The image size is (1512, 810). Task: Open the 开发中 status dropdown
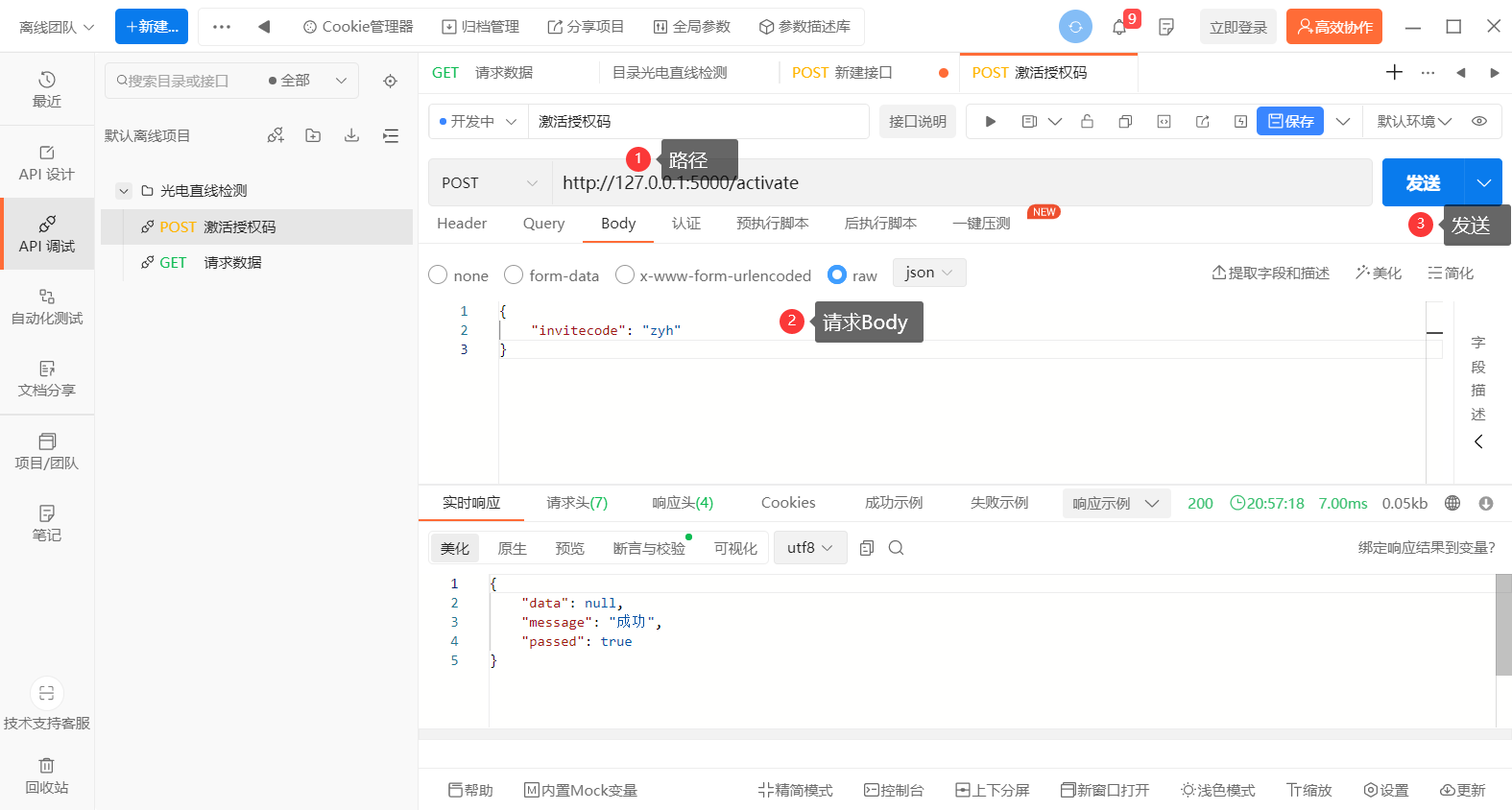tap(478, 121)
